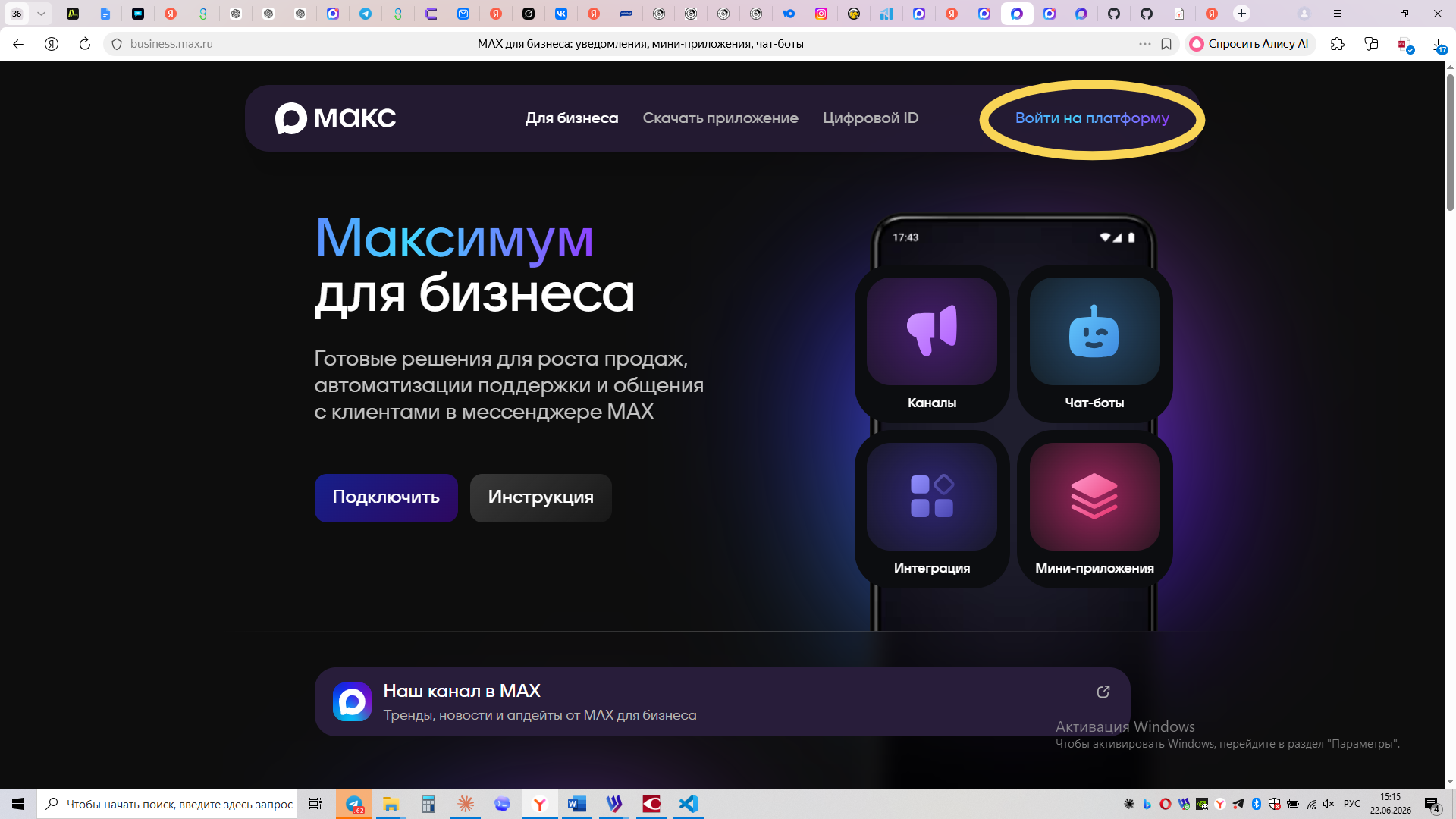Viewport: 1456px width, 819px height.
Task: Expand the tab list dropdown chevron
Action: [x=41, y=14]
